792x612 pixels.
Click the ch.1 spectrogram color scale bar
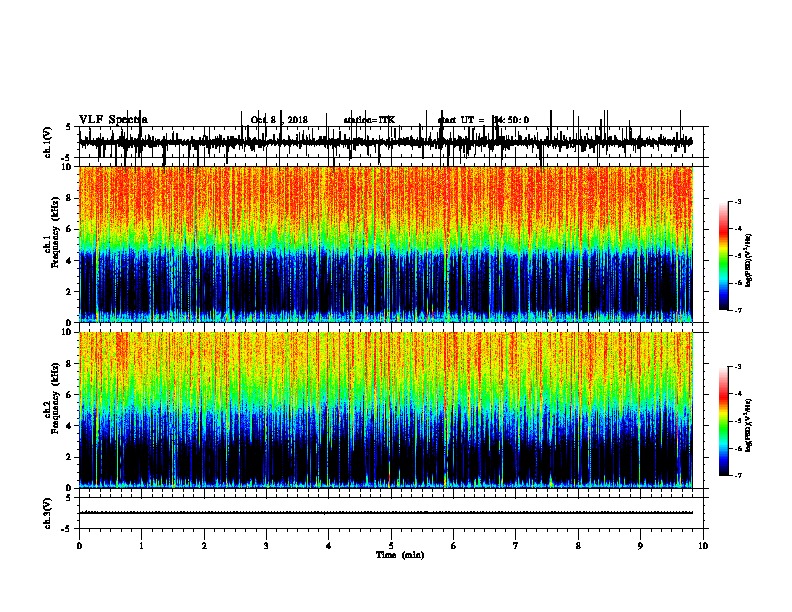(x=724, y=256)
